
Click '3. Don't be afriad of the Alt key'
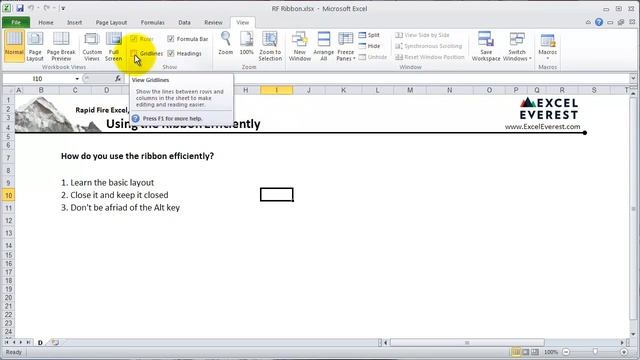point(120,207)
